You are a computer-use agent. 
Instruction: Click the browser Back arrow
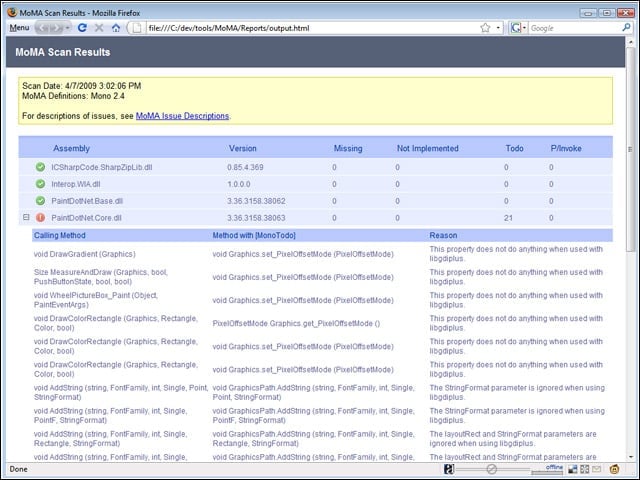(x=43, y=28)
